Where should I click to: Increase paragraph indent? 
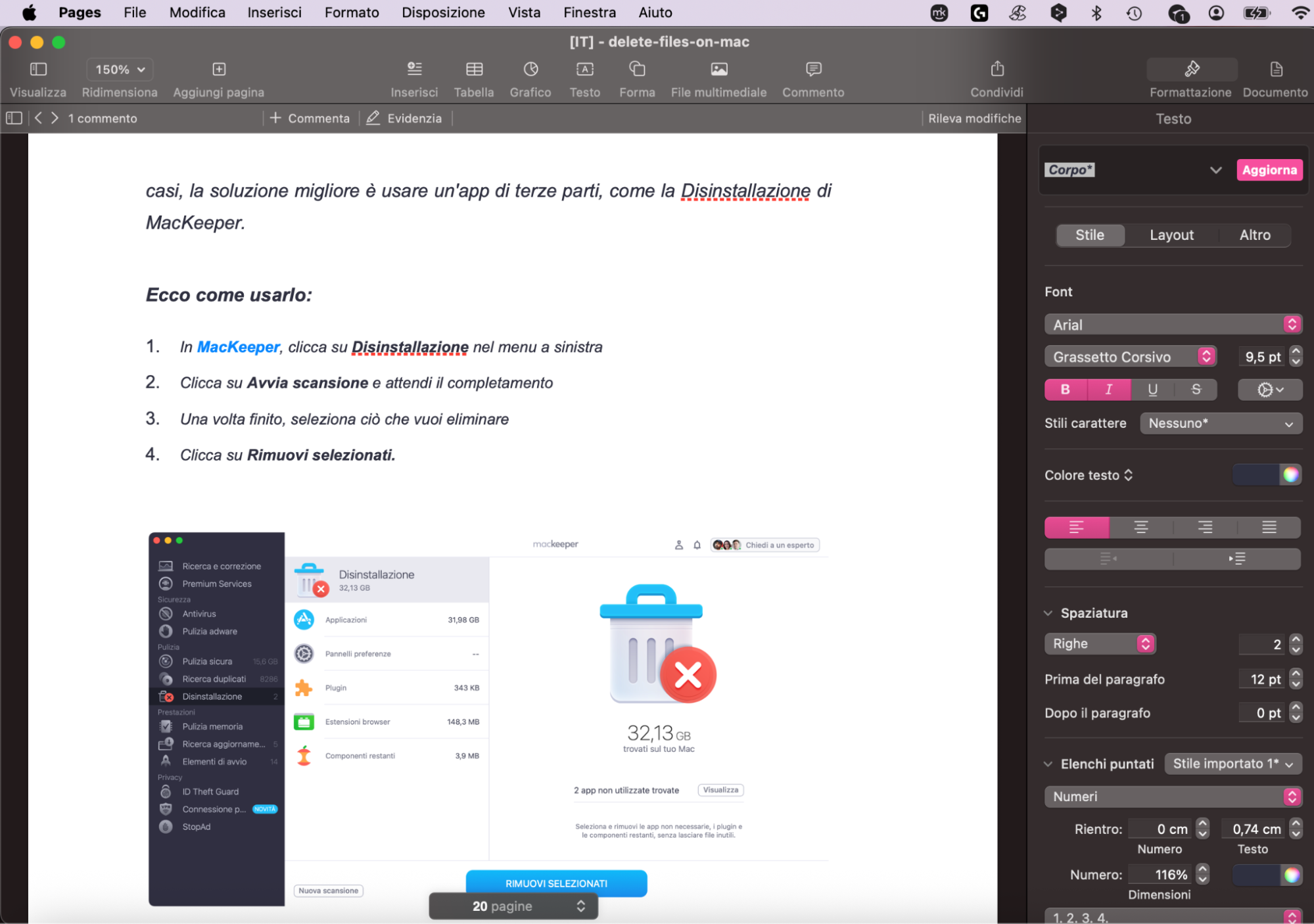tap(1236, 559)
